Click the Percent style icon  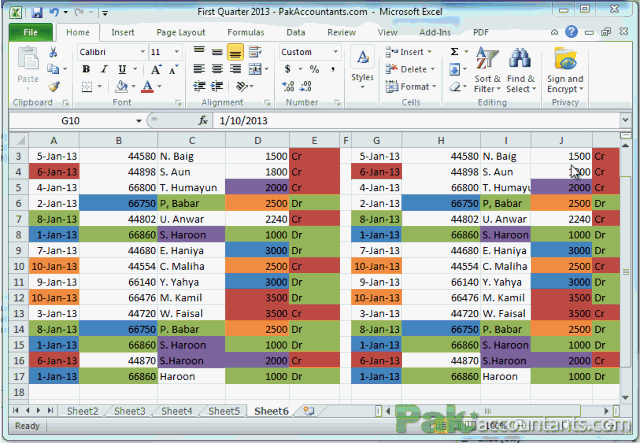[x=314, y=69]
